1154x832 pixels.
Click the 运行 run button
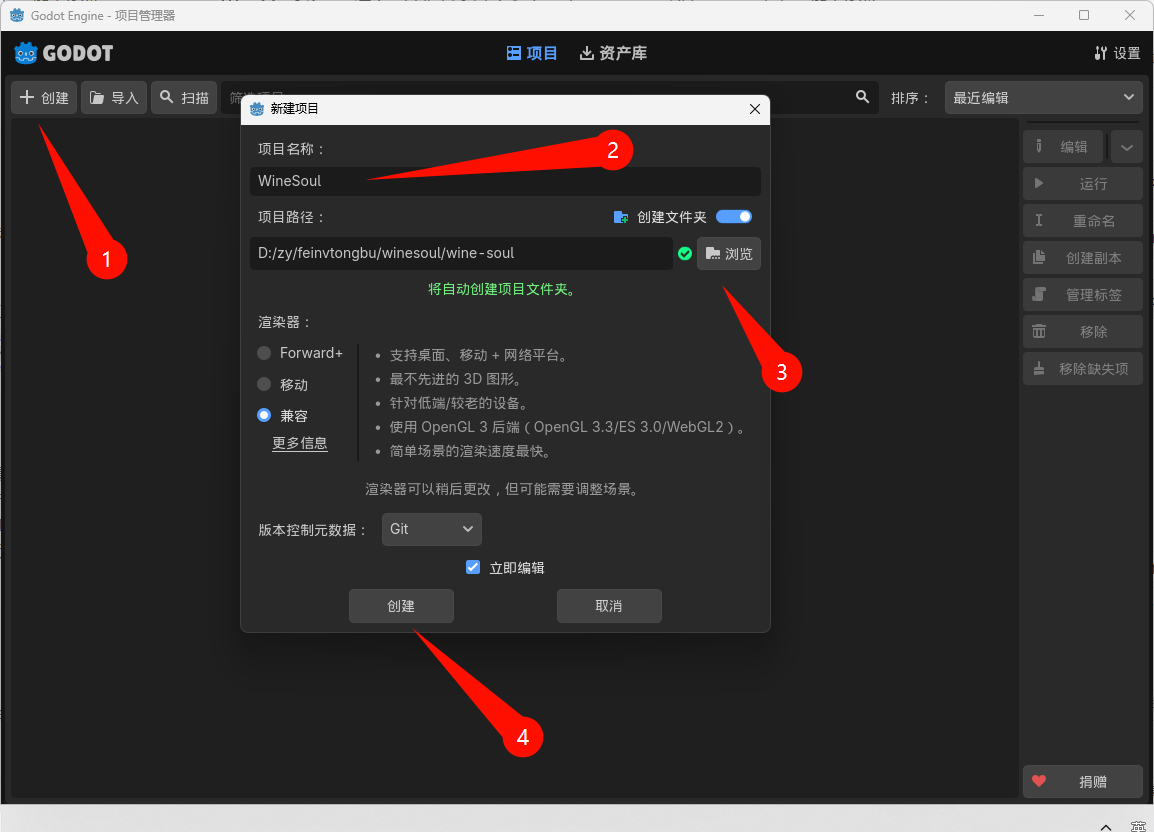pyautogui.click(x=1083, y=183)
